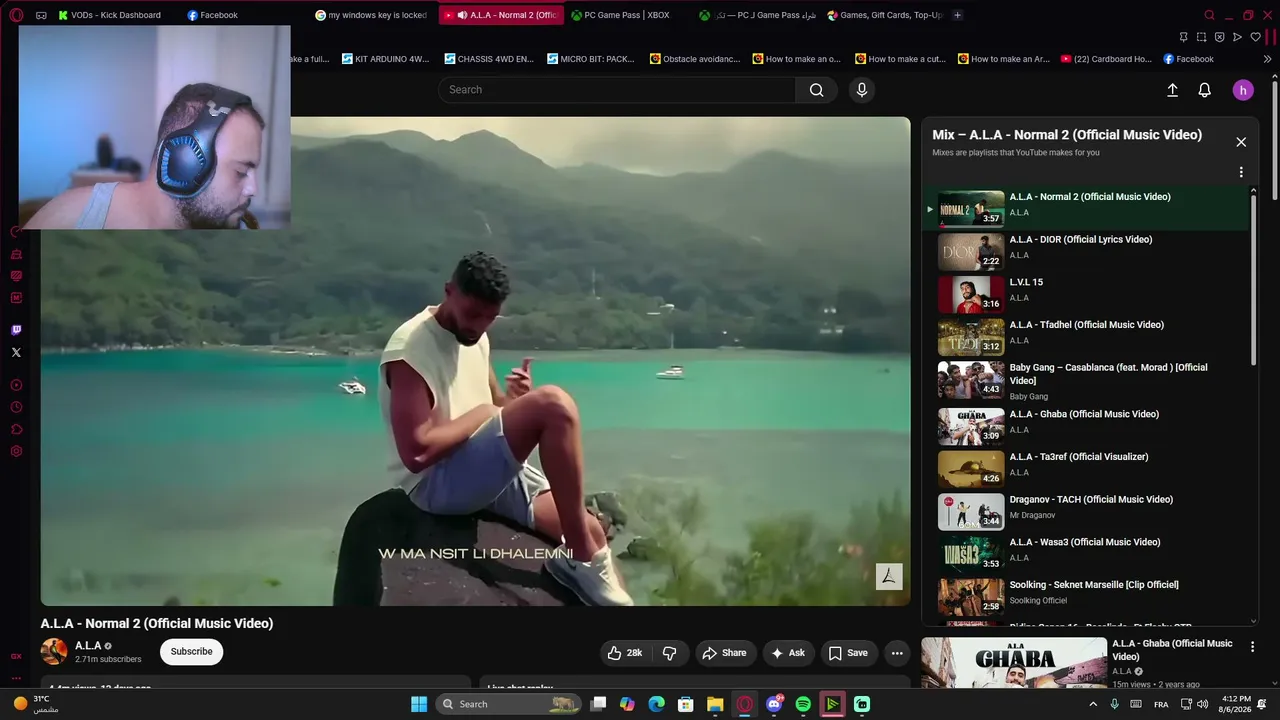Open the MICRO BIT: PACK bookmark

pyautogui.click(x=590, y=59)
